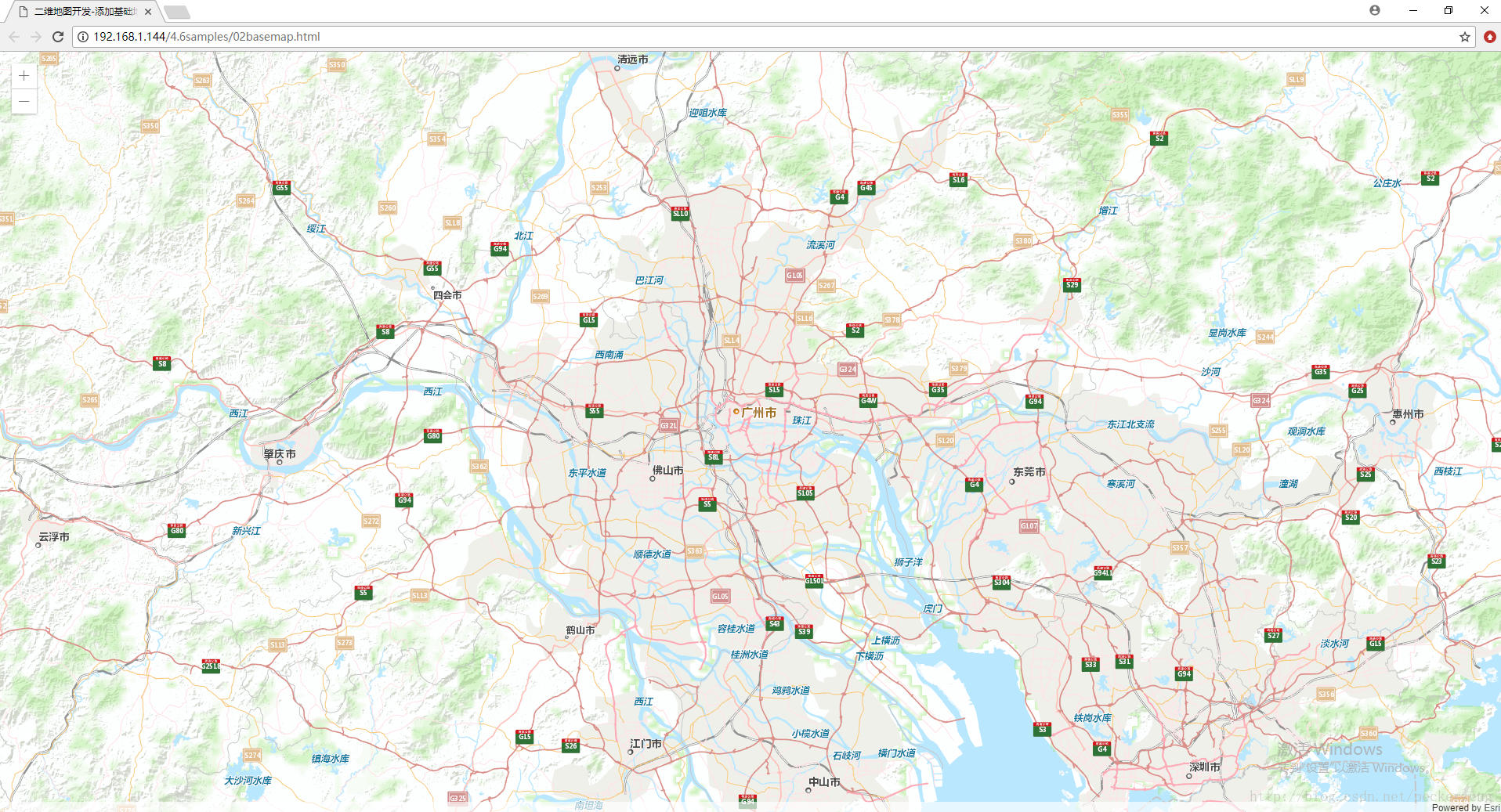Select the 公庄水 river label

(x=1387, y=183)
